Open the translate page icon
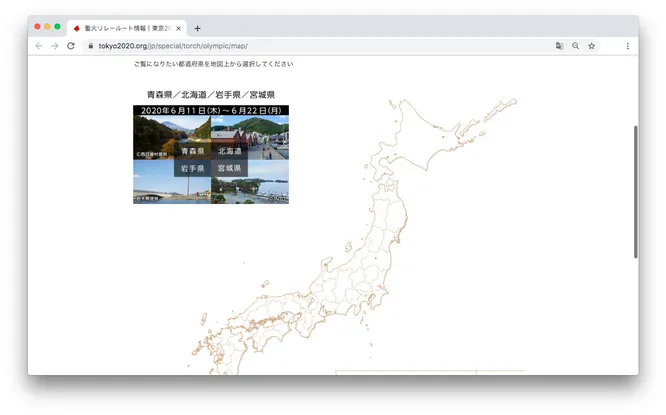Image resolution: width=666 pixels, height=415 pixels. point(559,46)
